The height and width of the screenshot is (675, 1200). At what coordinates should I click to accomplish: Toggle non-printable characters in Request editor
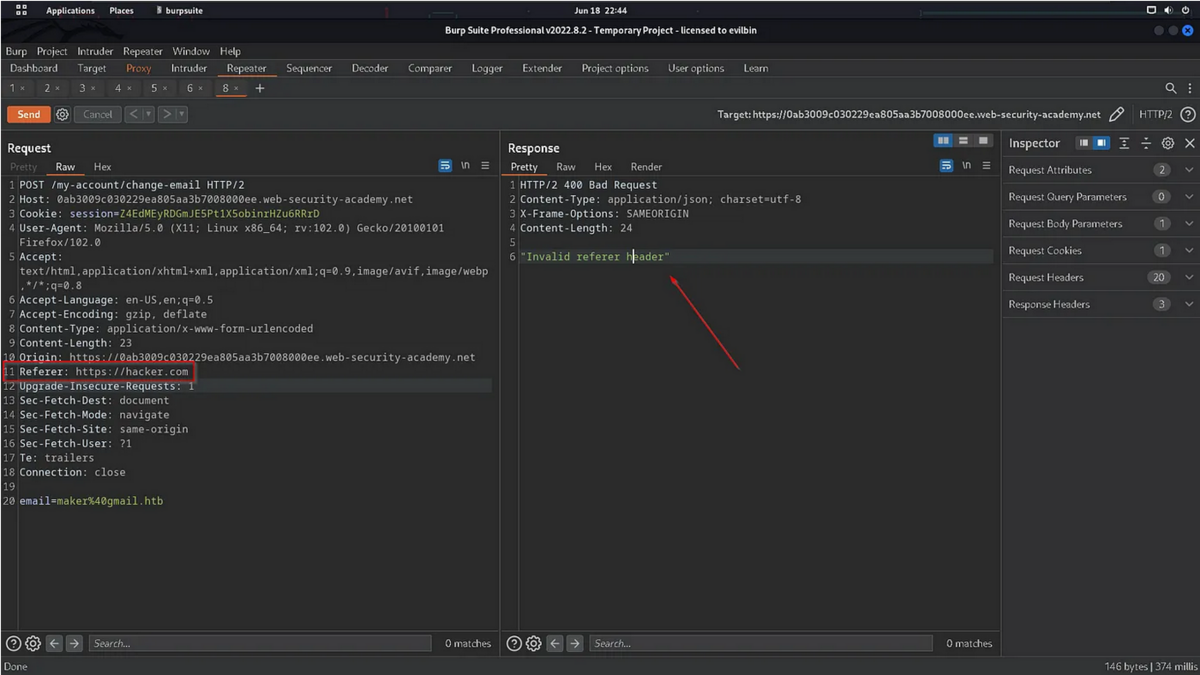tap(465, 166)
